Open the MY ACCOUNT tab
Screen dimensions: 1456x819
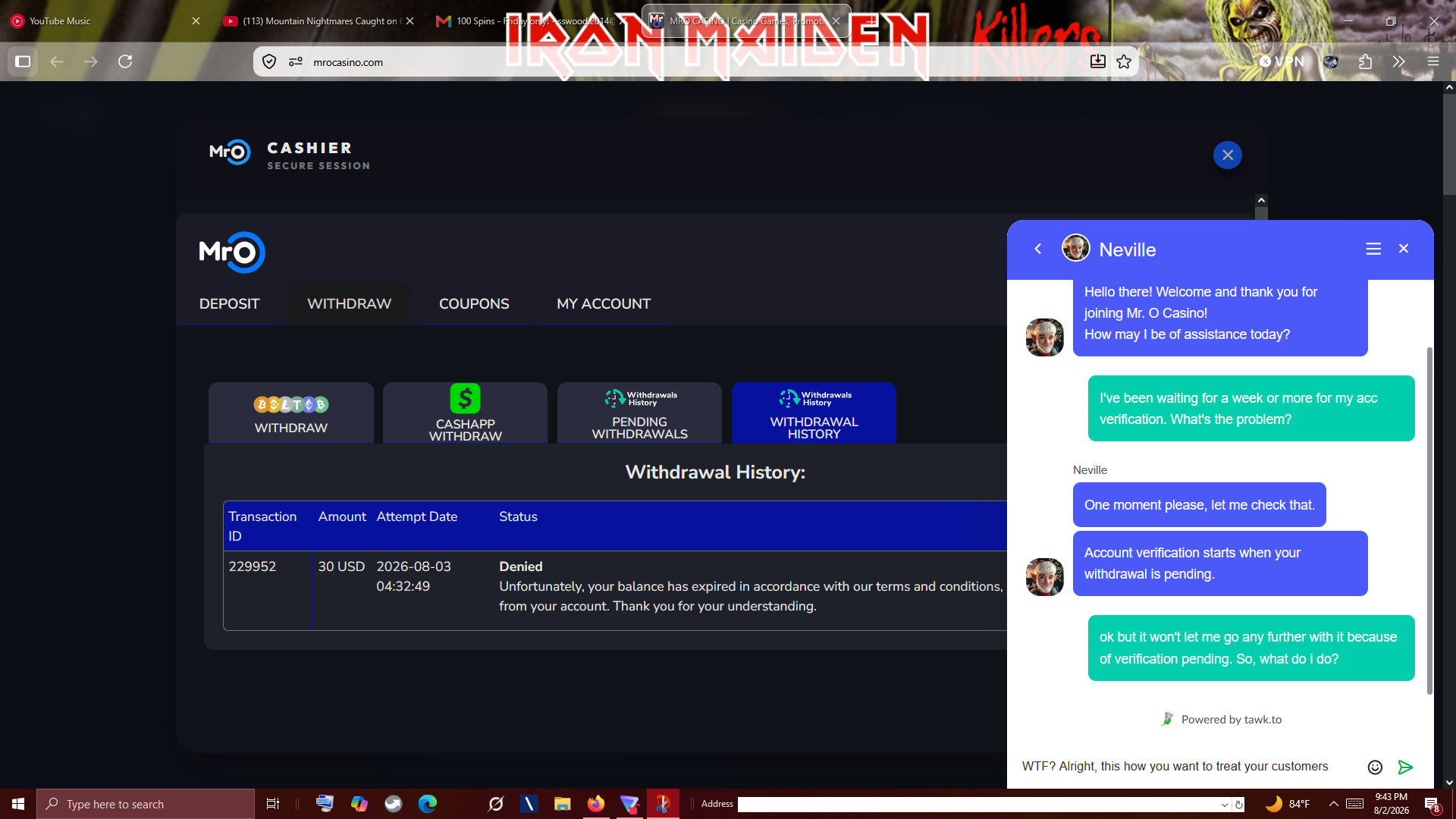pos(604,304)
